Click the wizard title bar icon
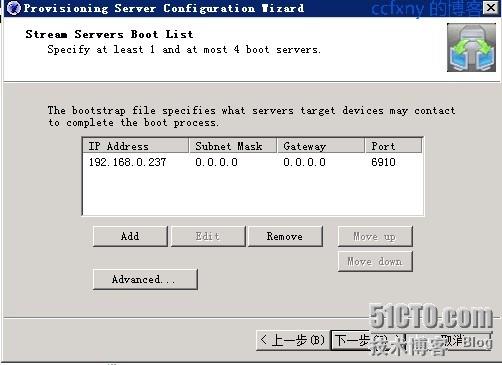Viewport: 502px width, 365px height. [13, 8]
